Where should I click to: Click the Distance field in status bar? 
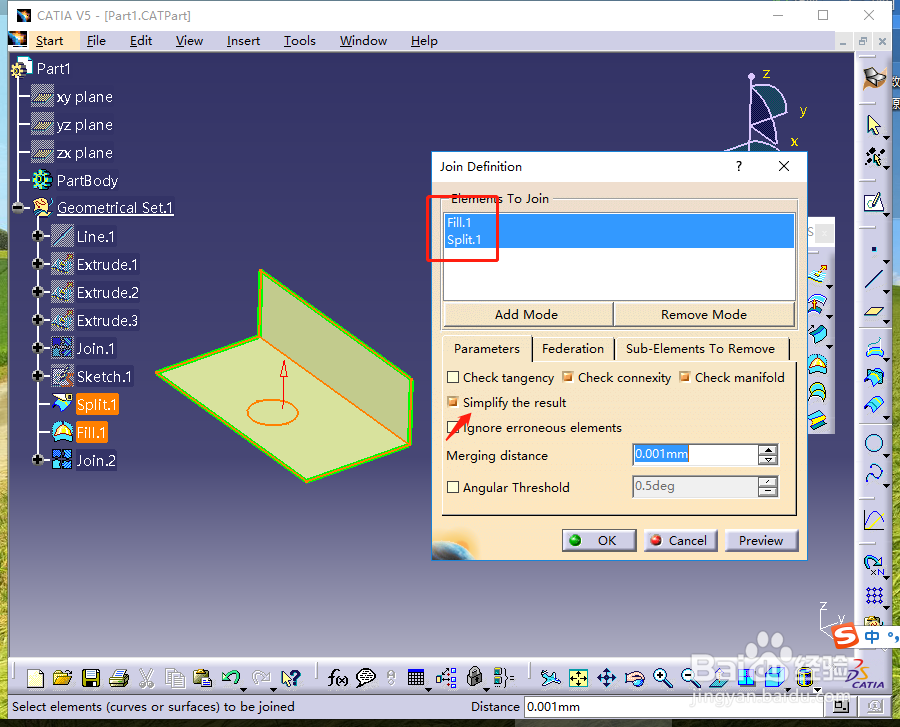coord(673,706)
